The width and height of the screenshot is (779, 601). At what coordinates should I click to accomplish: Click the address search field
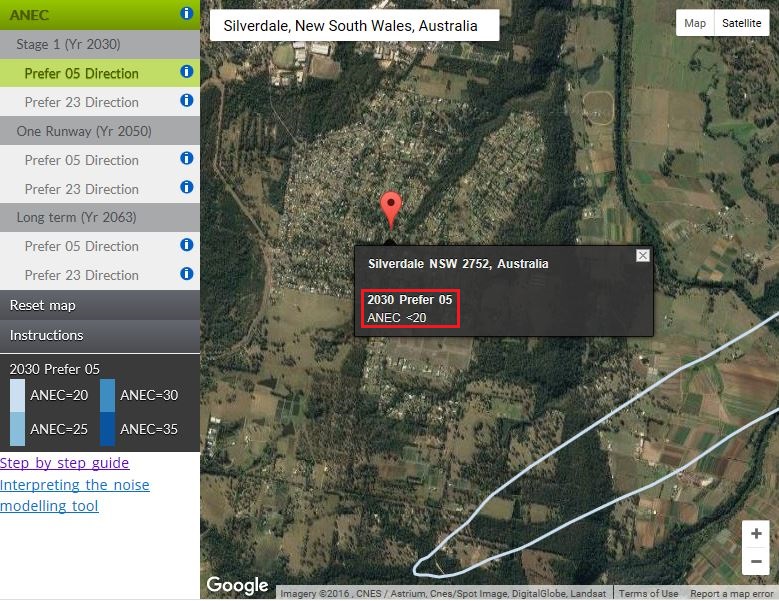(355, 25)
